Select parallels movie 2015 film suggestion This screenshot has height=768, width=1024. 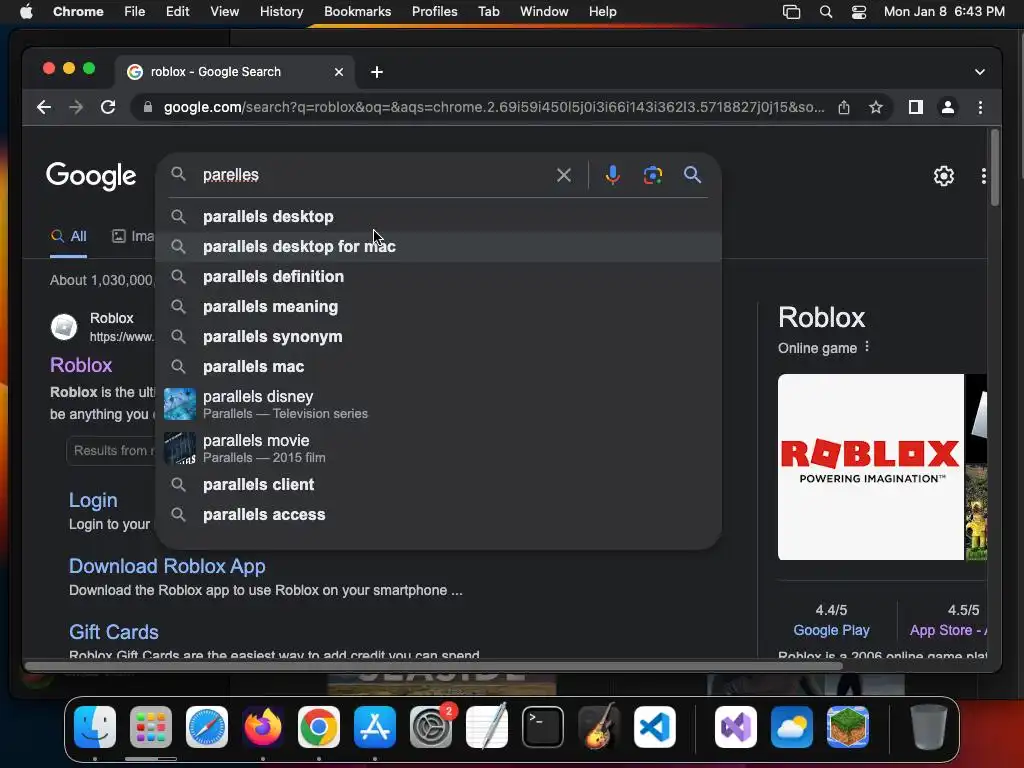[438, 448]
